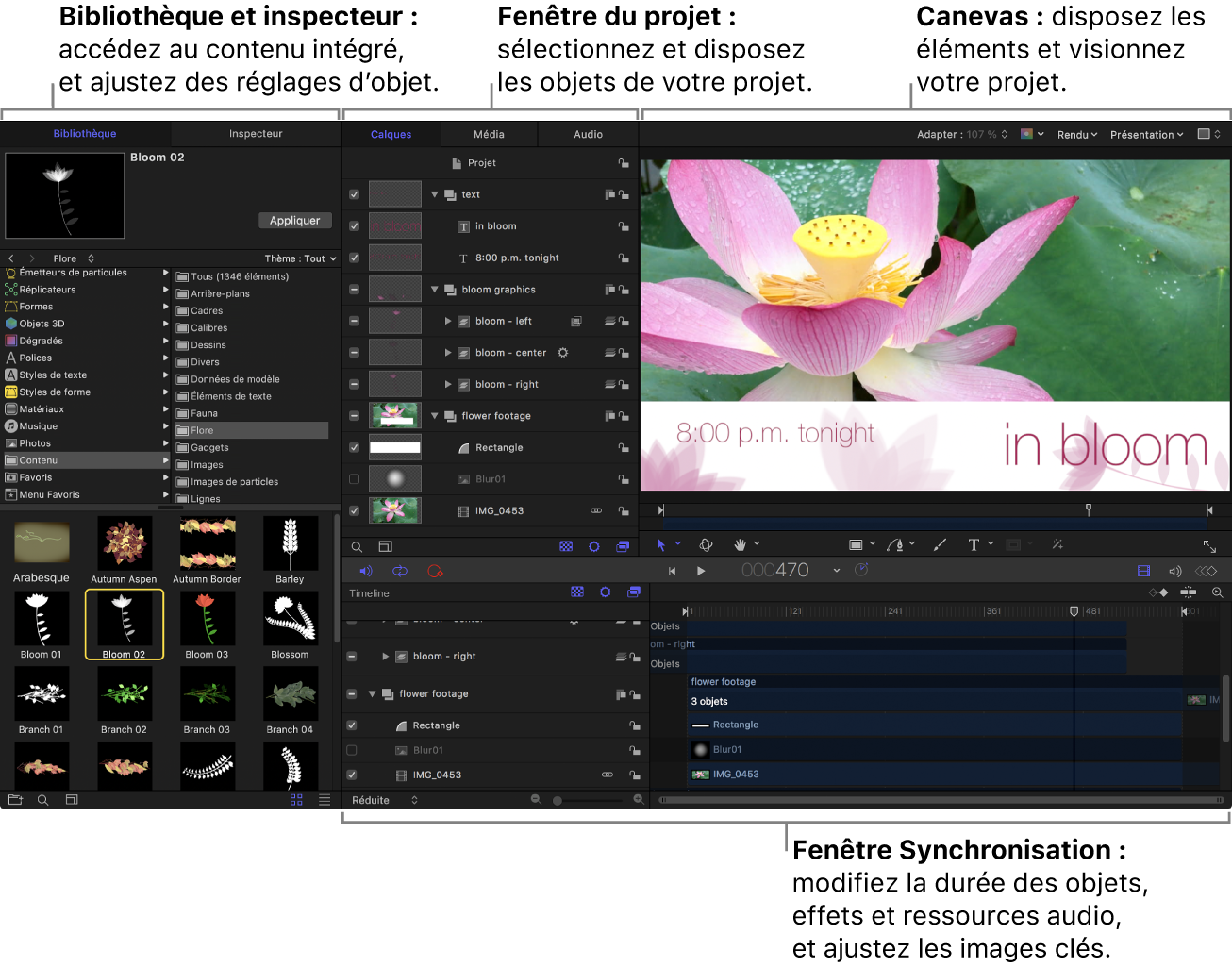The height and width of the screenshot is (967, 1232).
Task: Click the search magnifier under layers list
Action: (x=358, y=547)
